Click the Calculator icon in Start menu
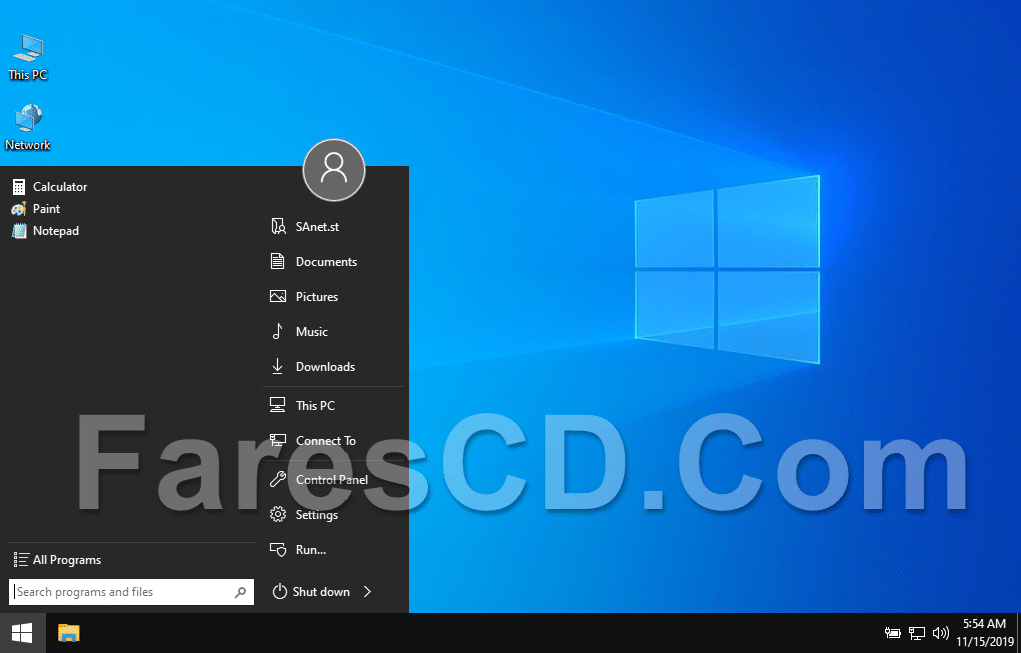 click(x=19, y=187)
